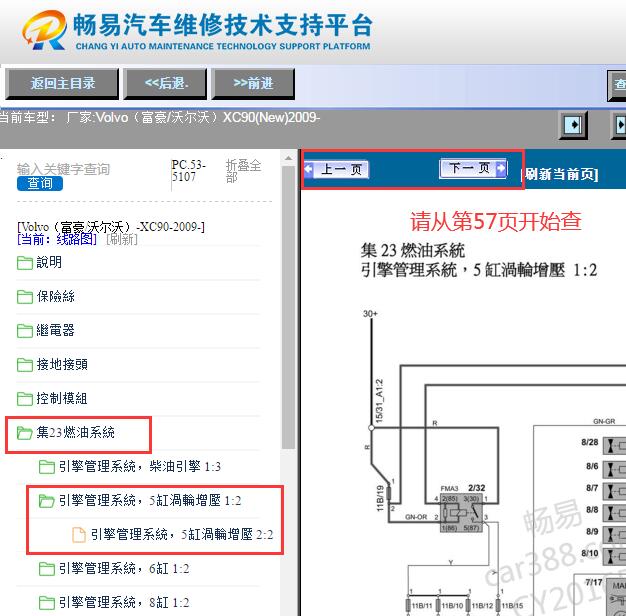
Task: Click document icon of 5缸渦輪增壓 2:2
Action: coord(79,535)
